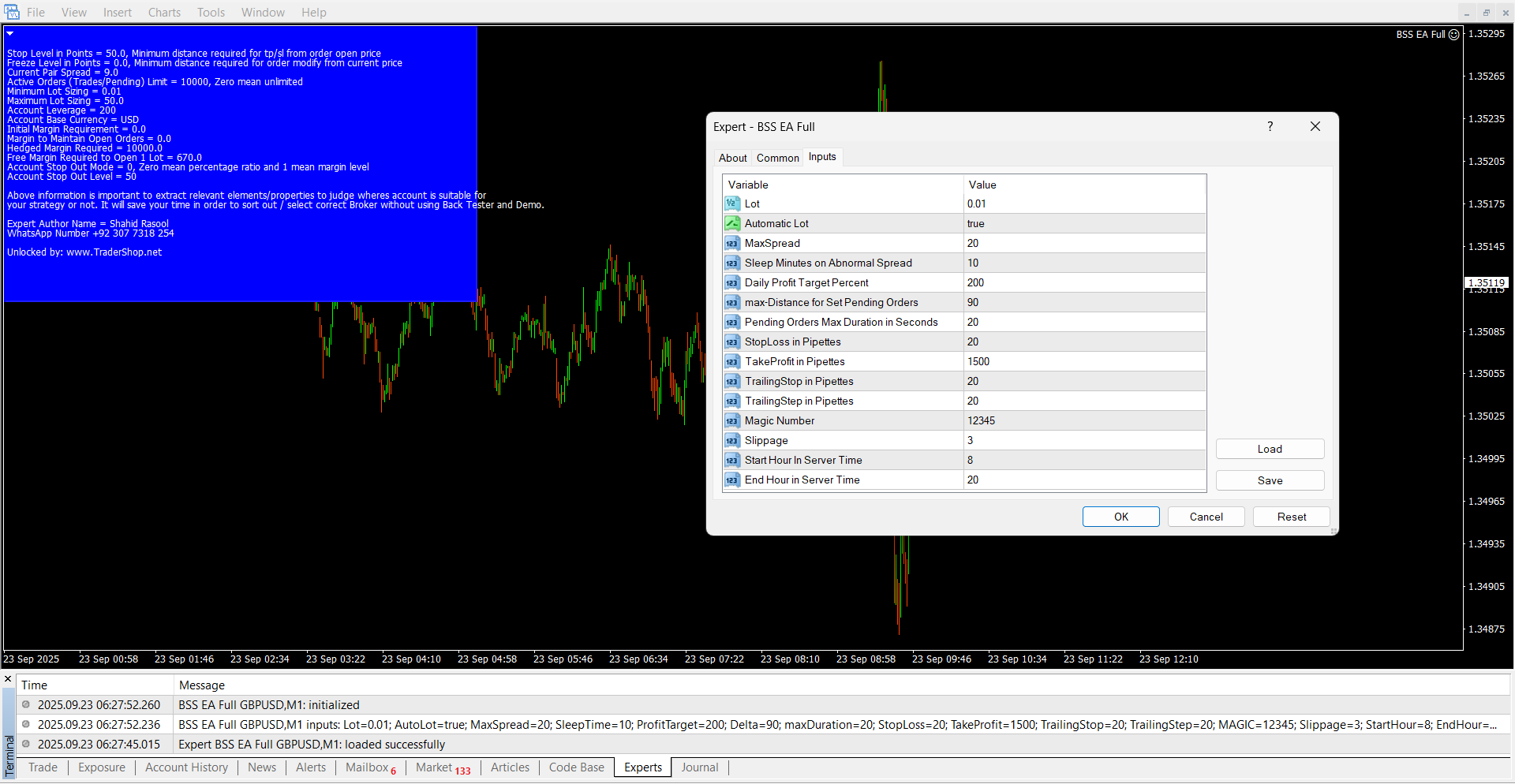This screenshot has width=1515, height=784.
Task: Open the Charts menu
Action: (x=164, y=13)
